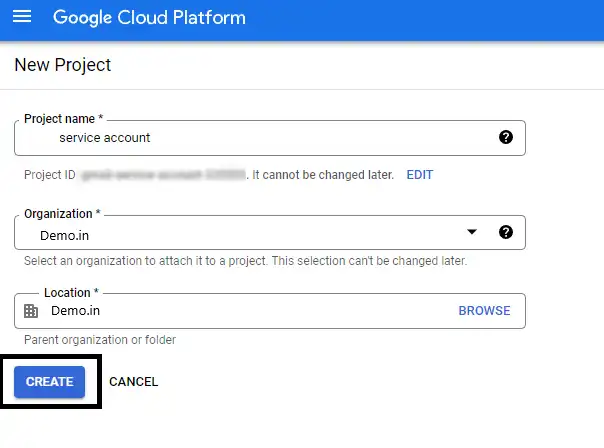This screenshot has height=448, width=604.
Task: Open the help icon for Organization
Action: [506, 232]
